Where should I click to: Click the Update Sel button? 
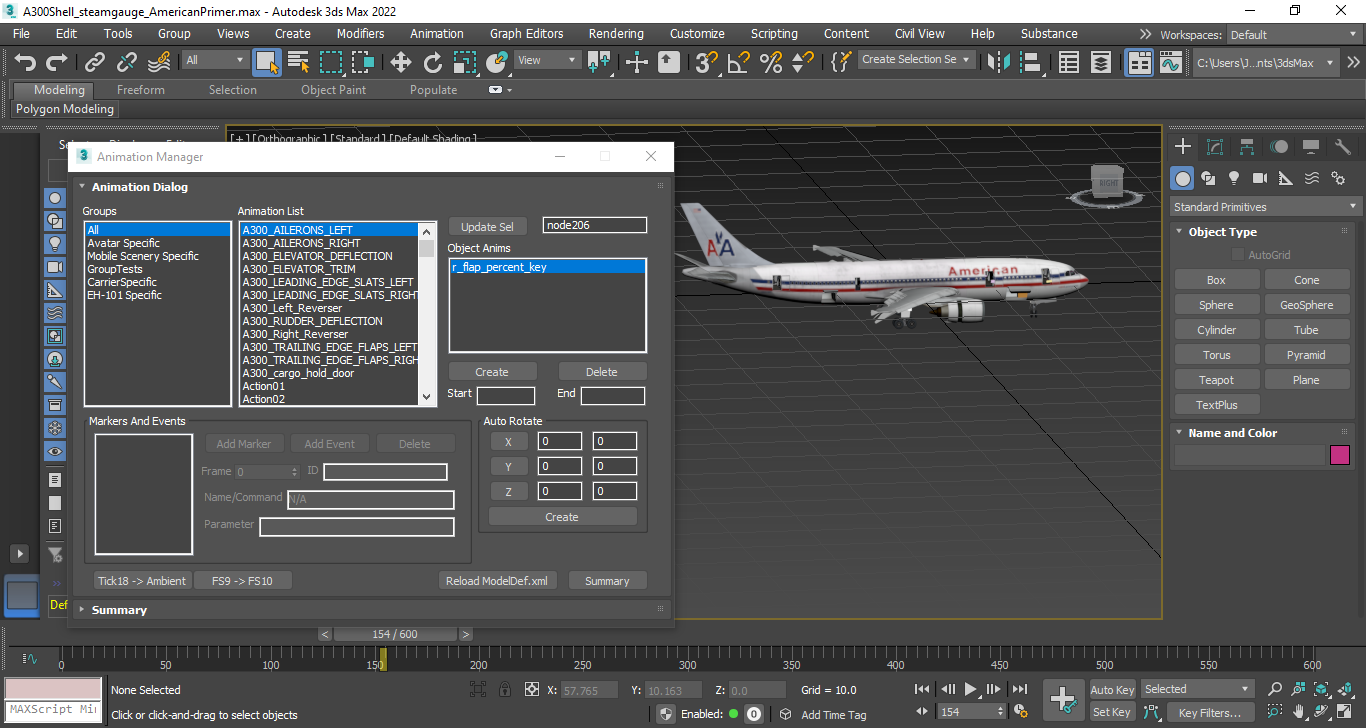487,227
